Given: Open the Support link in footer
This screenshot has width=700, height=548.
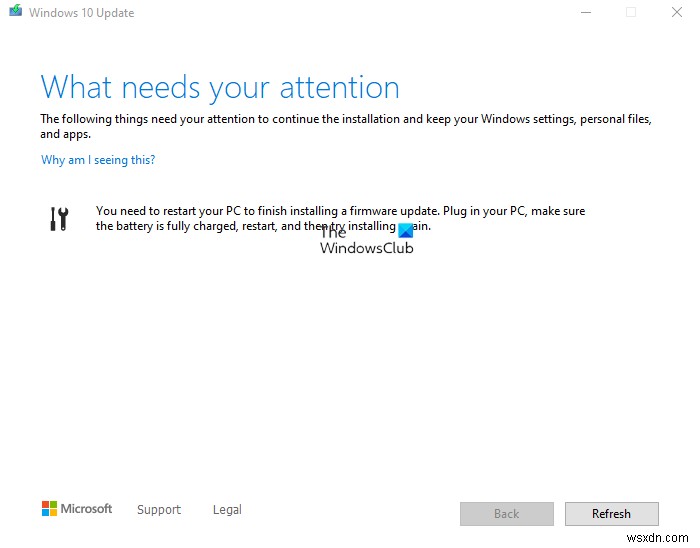Looking at the screenshot, I should click(x=159, y=510).
